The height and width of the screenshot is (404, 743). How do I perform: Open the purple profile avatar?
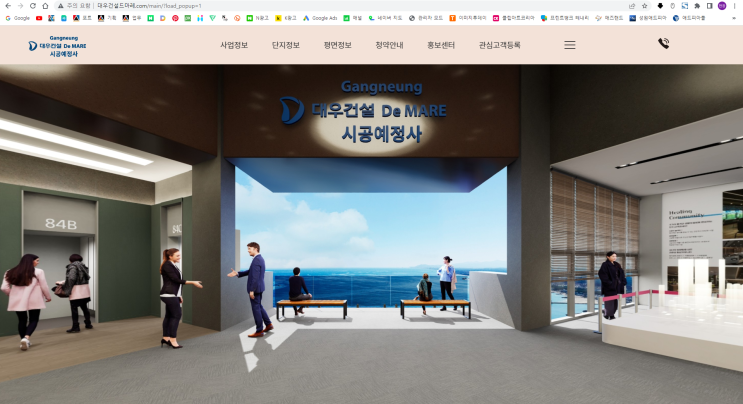722,6
